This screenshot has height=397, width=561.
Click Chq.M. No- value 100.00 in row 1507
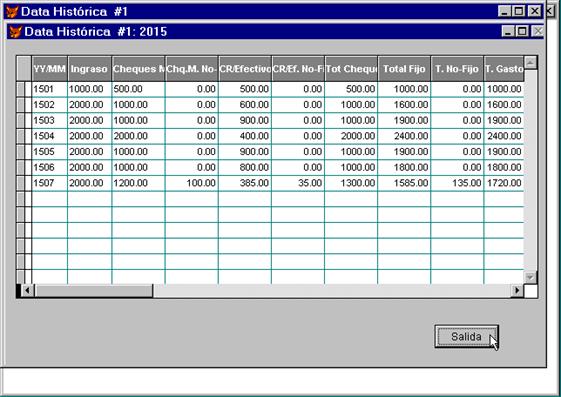191,183
